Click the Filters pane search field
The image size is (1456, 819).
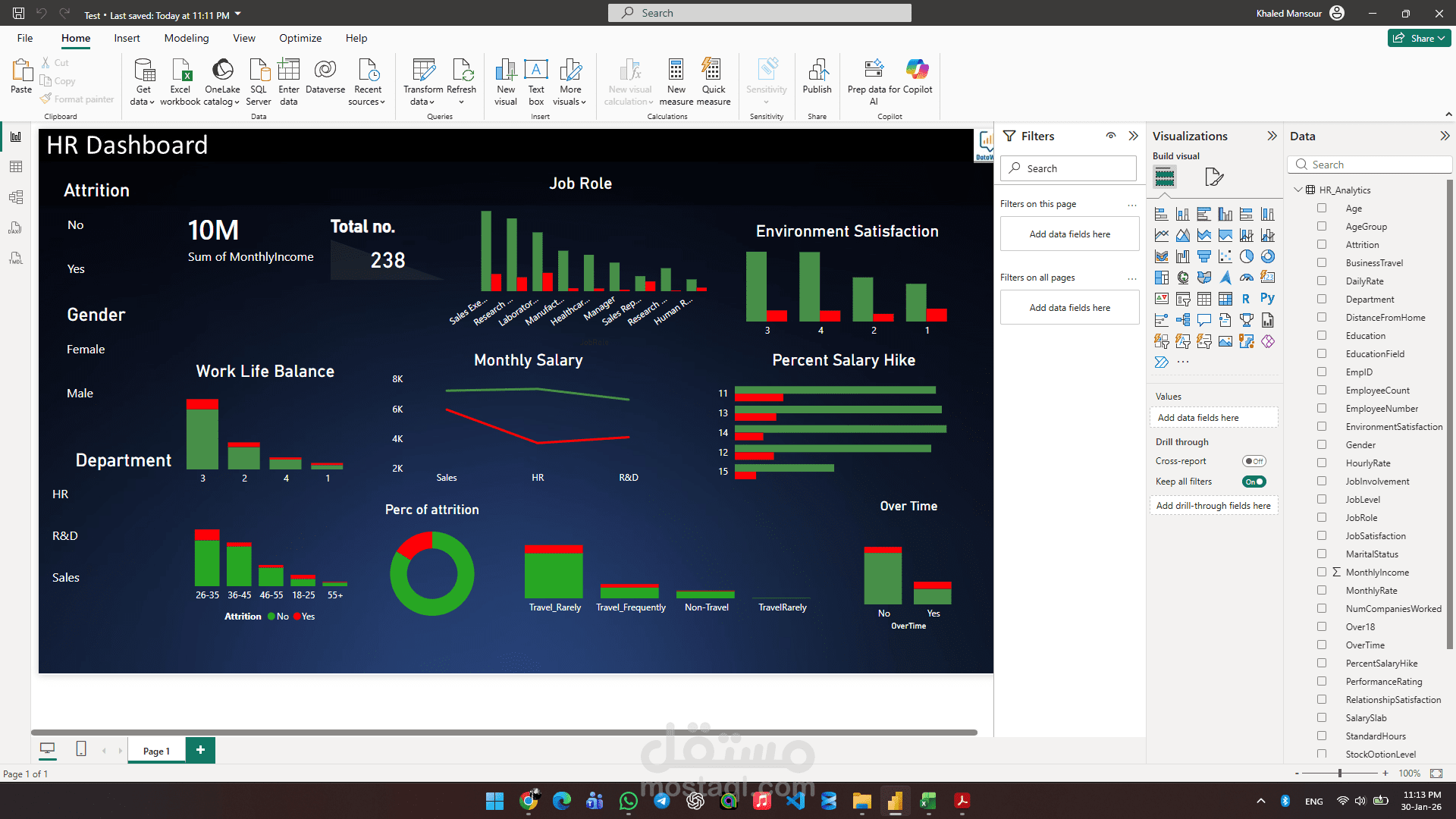click(x=1069, y=168)
